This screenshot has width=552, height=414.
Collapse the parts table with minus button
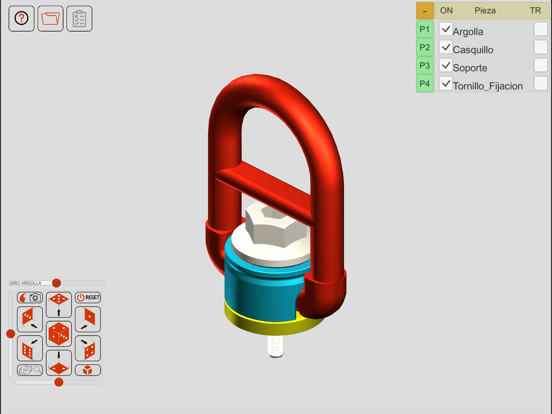tap(425, 11)
